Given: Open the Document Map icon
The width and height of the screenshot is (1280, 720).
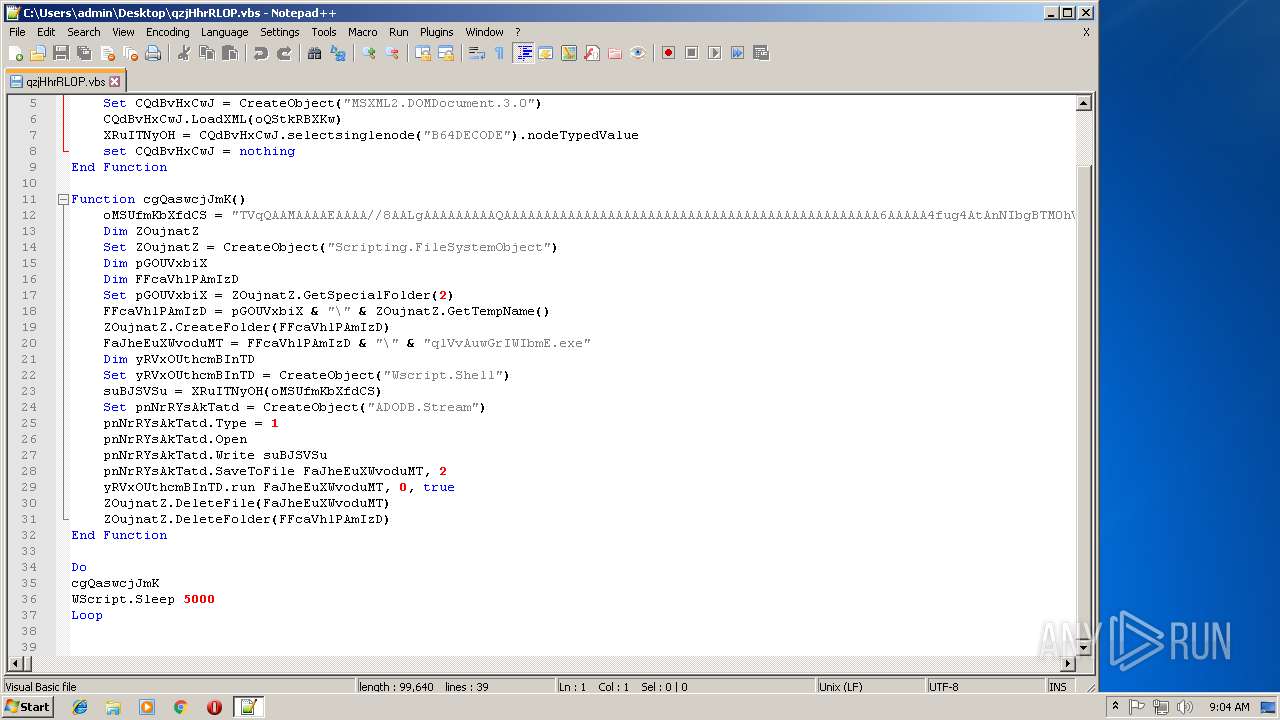Looking at the screenshot, I should pos(568,53).
